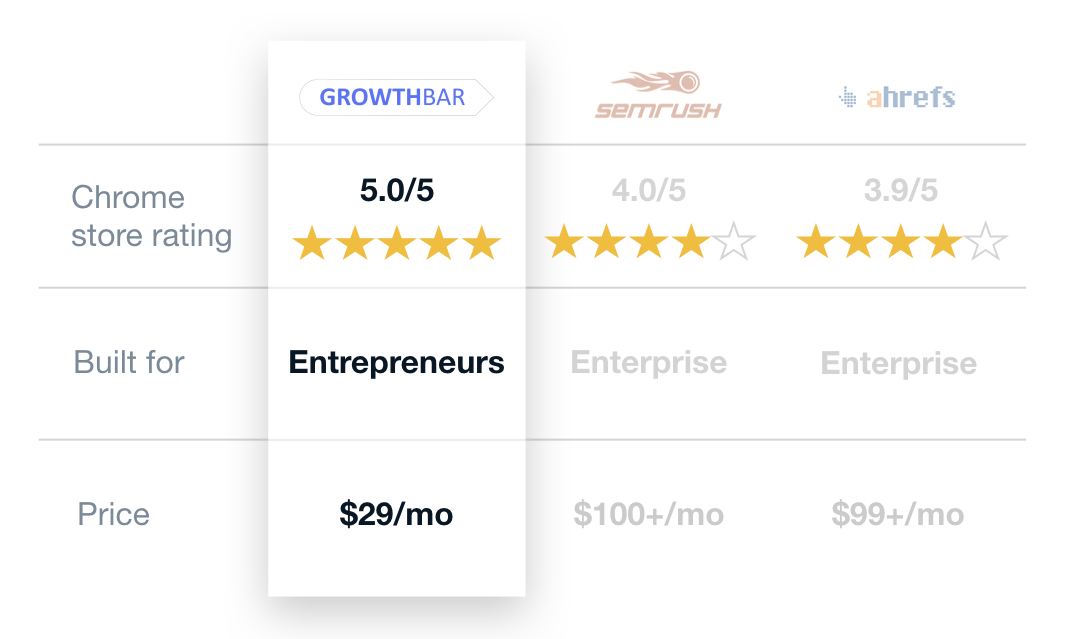
Task: Click the SEMrush comet logo
Action: (x=658, y=95)
